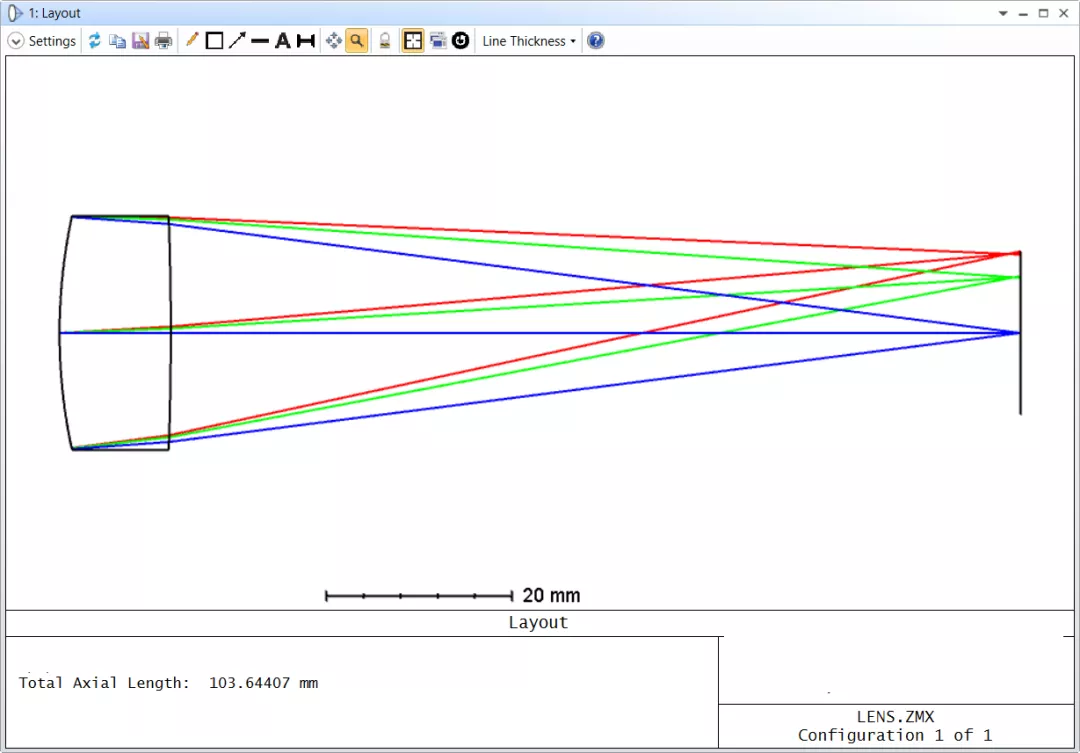The image size is (1080, 753).
Task: Click the Refresh/Update layout icon
Action: click(x=94, y=41)
